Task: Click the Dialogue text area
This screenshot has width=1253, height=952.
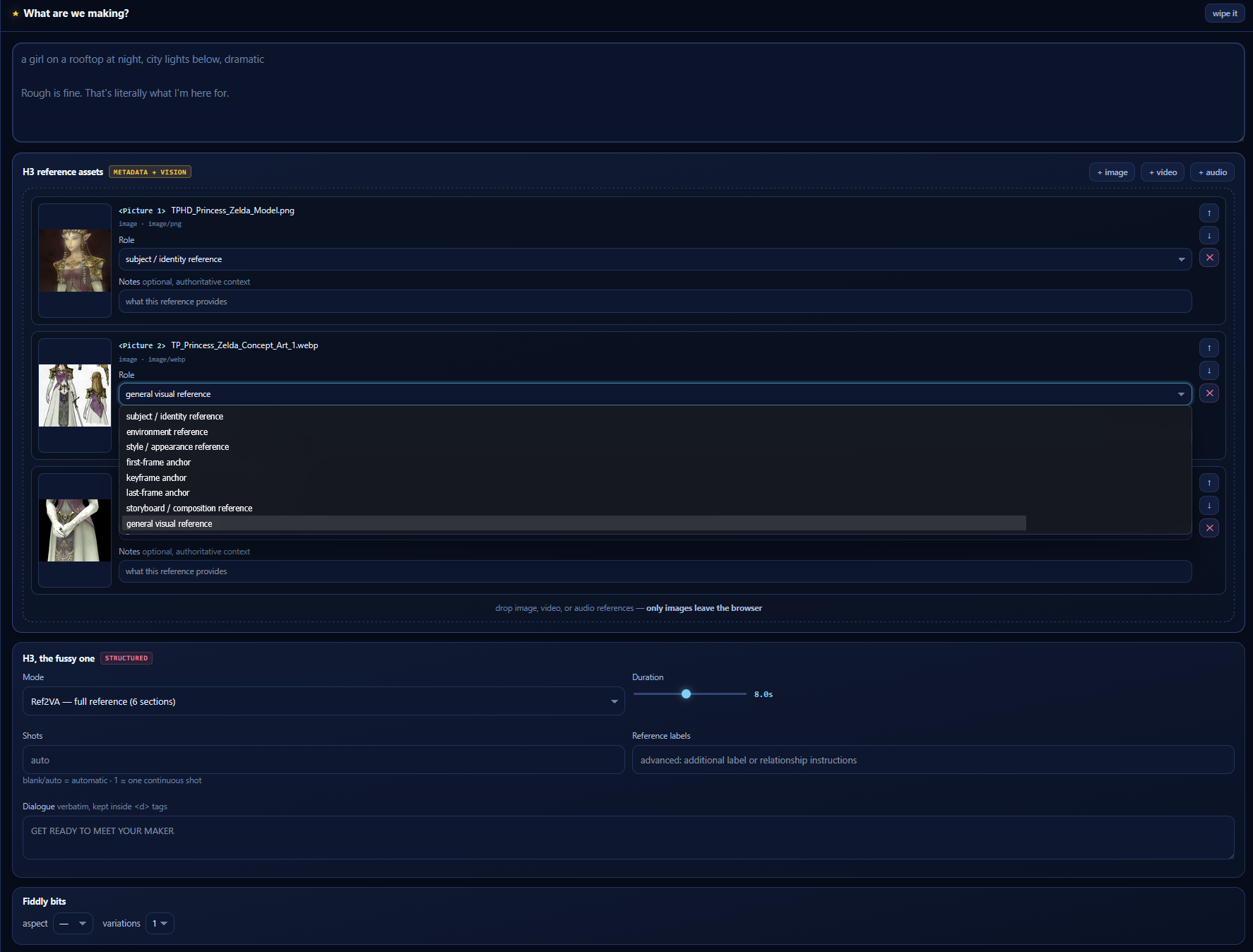Action: [x=628, y=838]
